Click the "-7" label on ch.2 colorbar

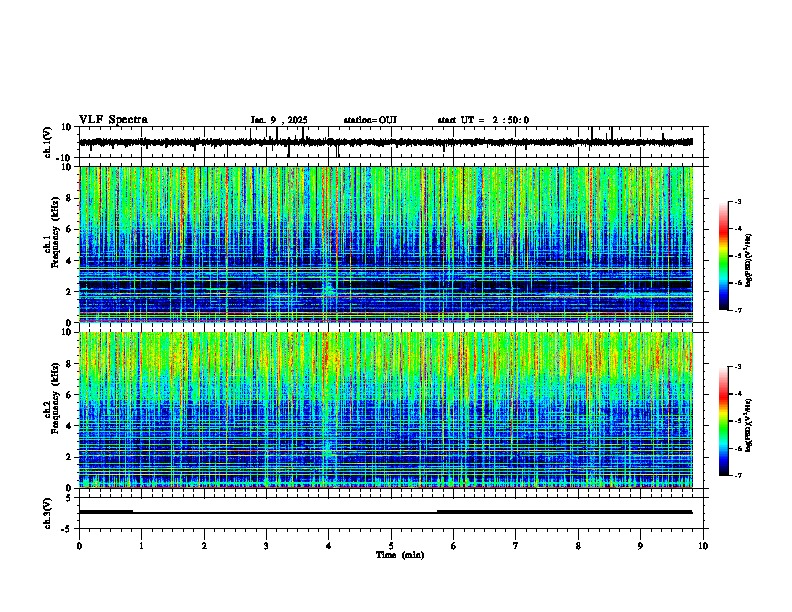point(737,475)
